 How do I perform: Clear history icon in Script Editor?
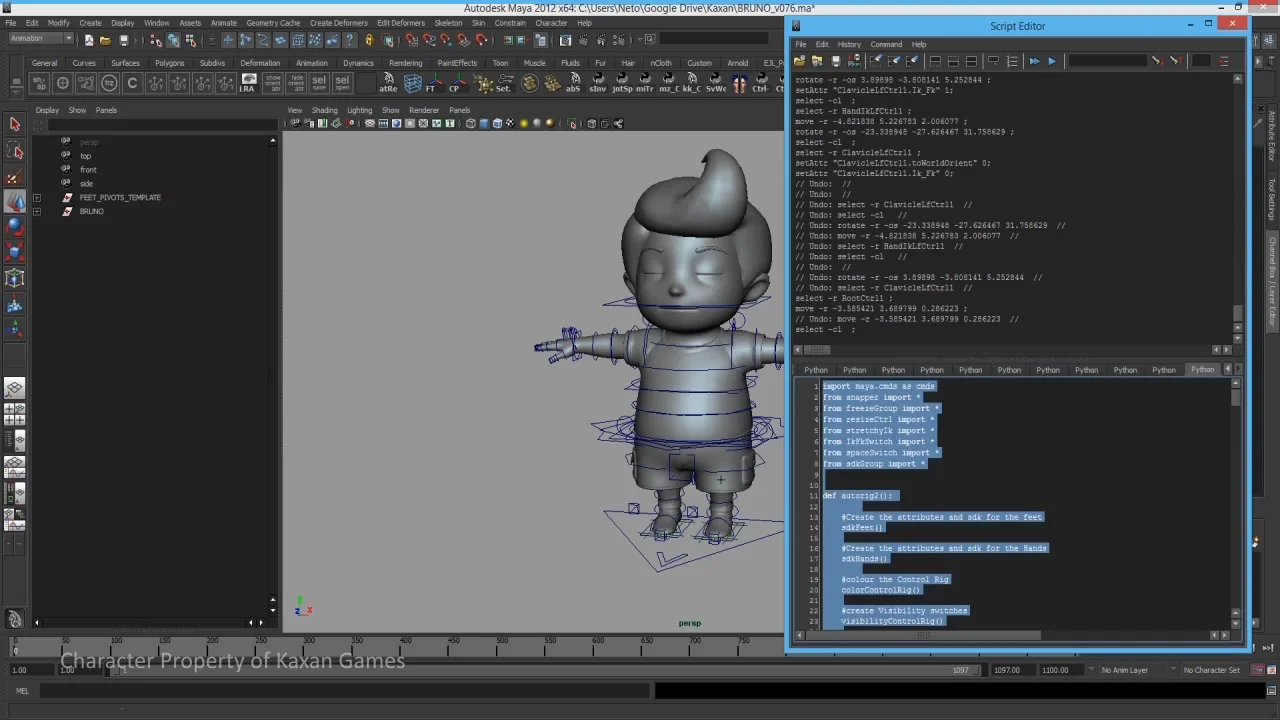(877, 61)
